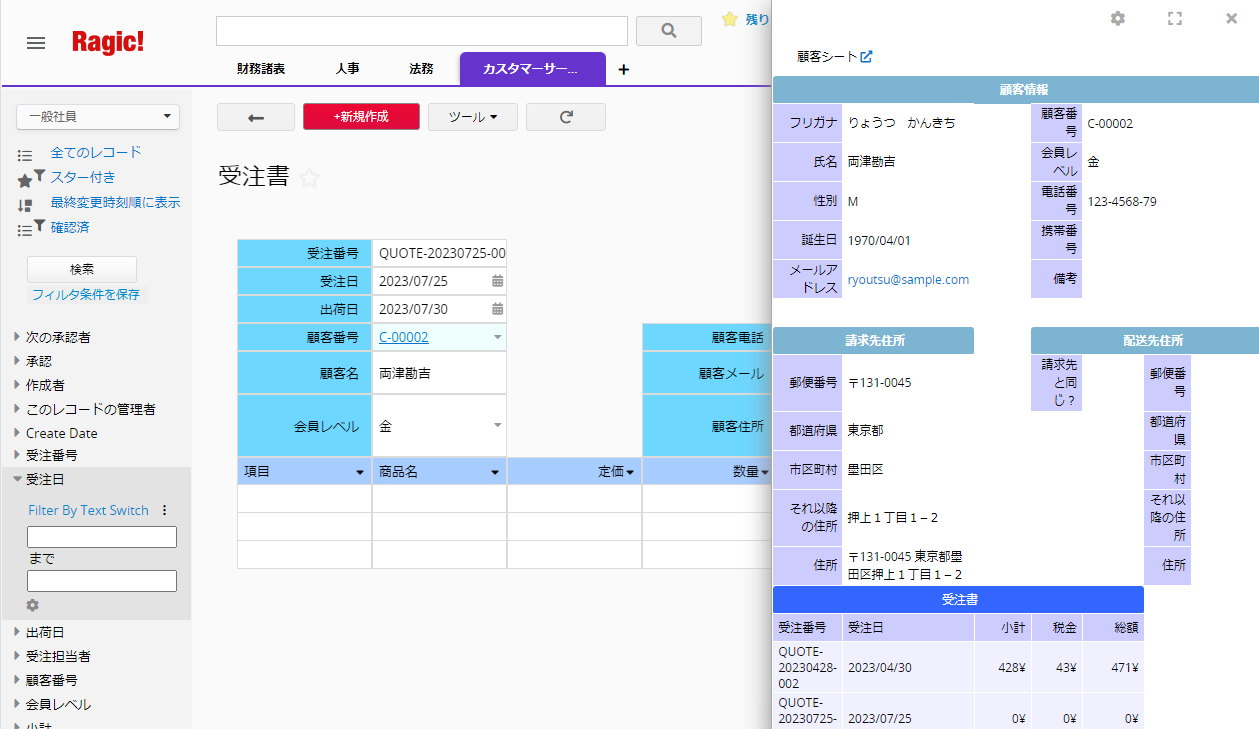The height and width of the screenshot is (729, 1259).
Task: Click the +新規作成 button
Action: [361, 117]
